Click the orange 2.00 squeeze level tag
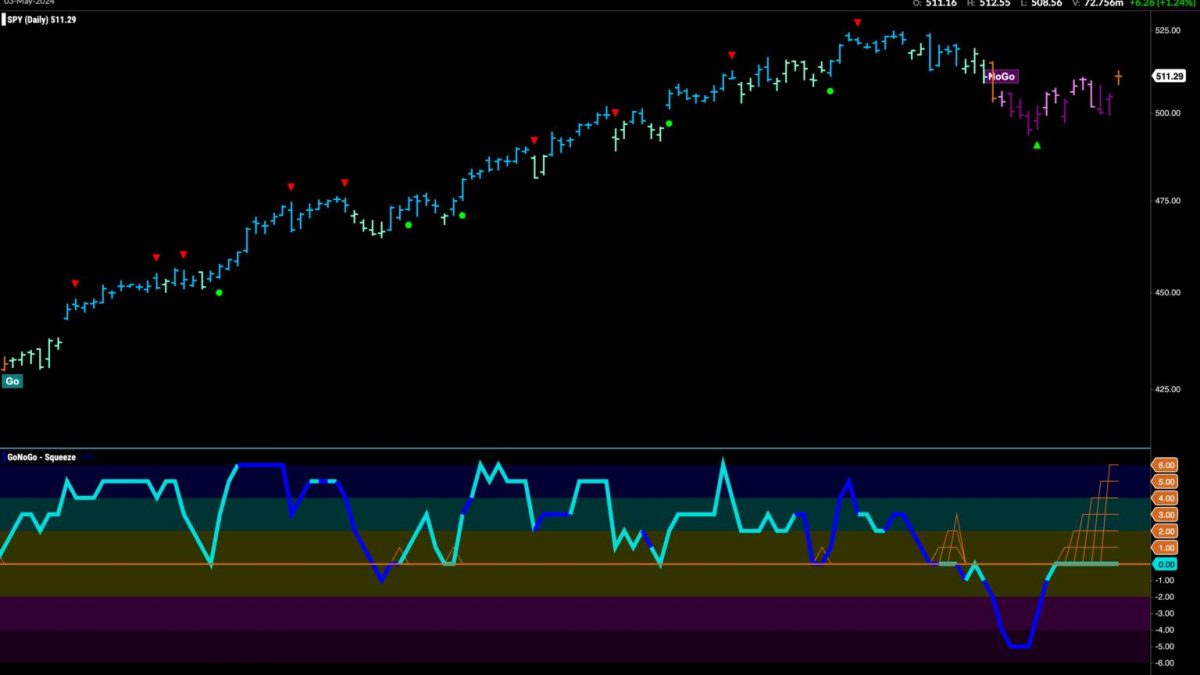The image size is (1200, 675). [1166, 531]
